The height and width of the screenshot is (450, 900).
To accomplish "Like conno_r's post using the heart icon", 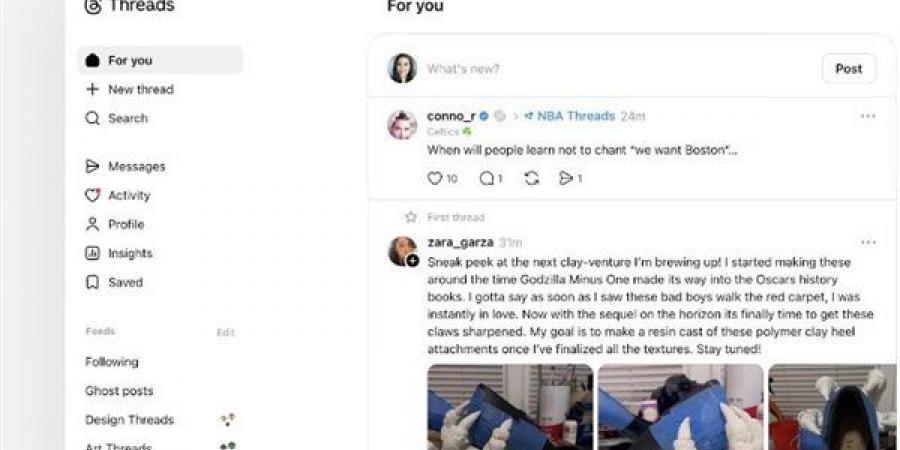I will click(x=435, y=179).
